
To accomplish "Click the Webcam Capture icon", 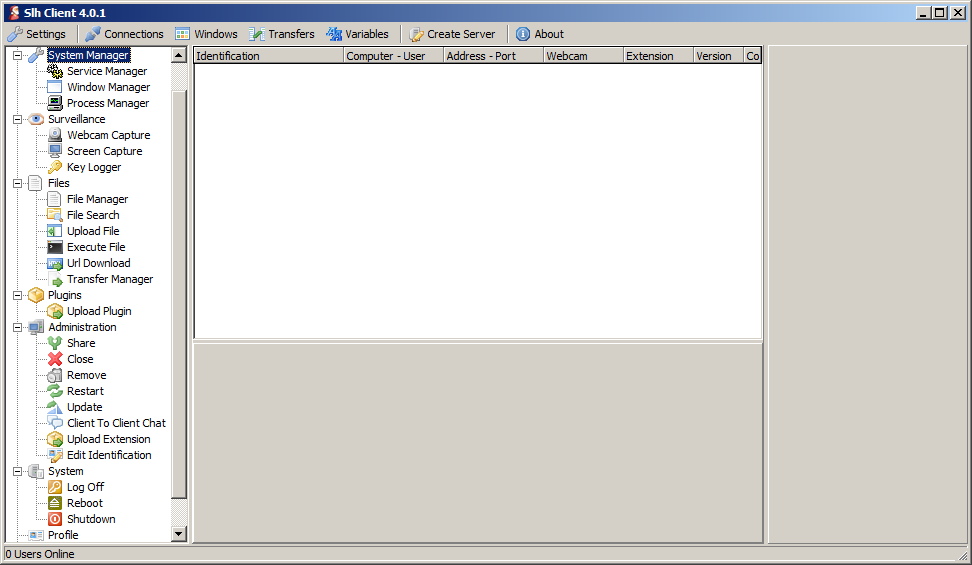I will tap(55, 135).
